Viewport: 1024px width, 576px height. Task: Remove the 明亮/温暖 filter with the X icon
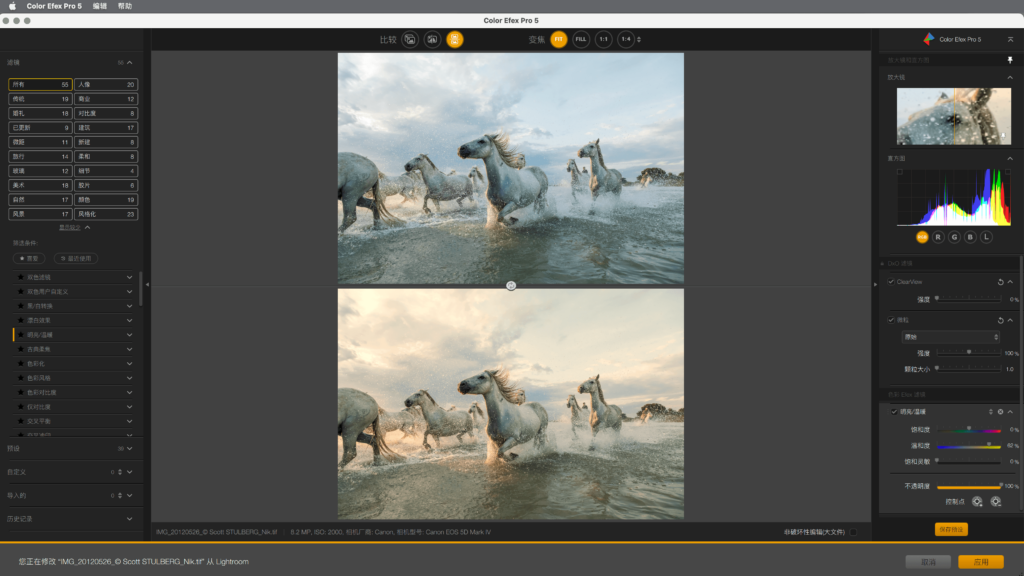pos(1000,412)
